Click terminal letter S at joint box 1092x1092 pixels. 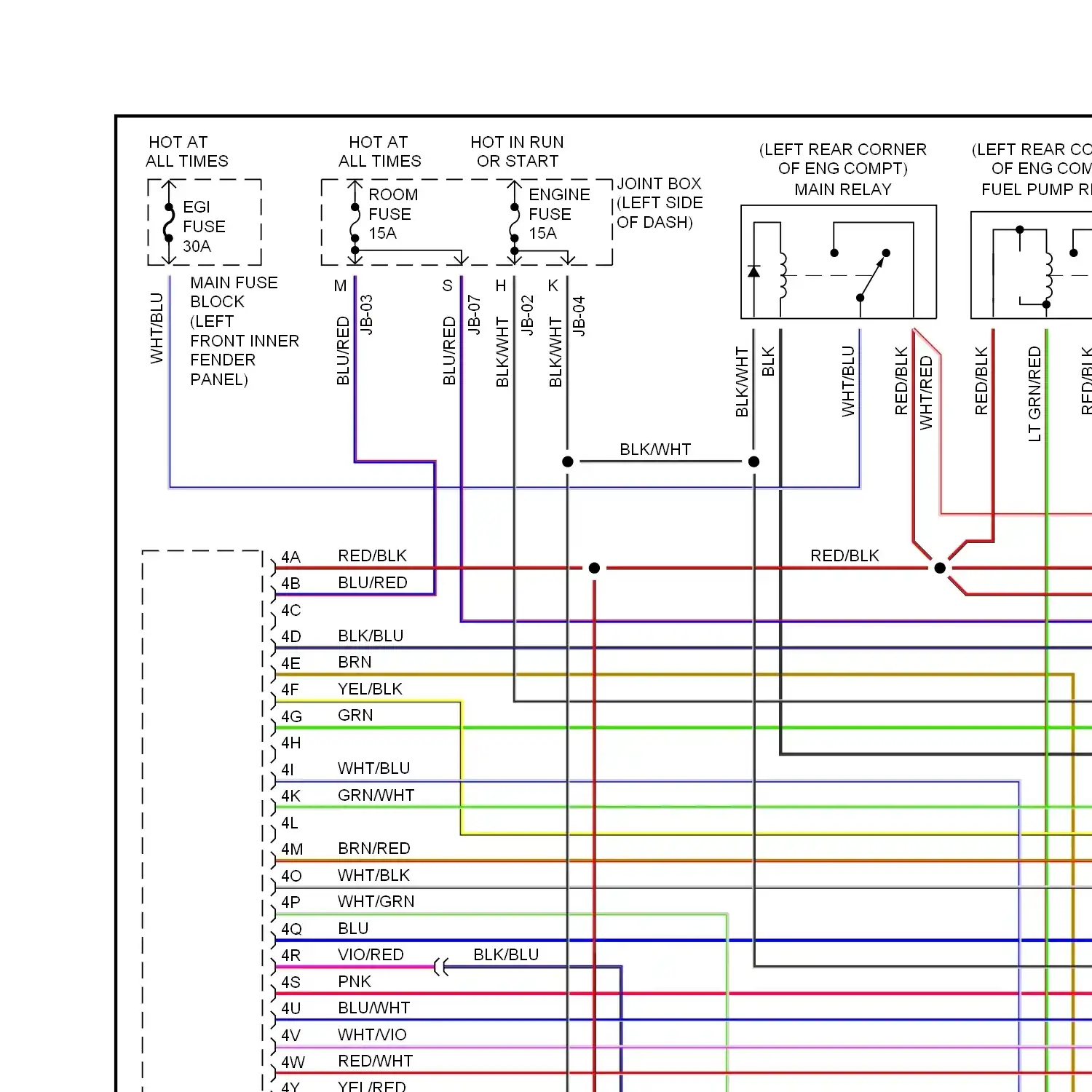pyautogui.click(x=448, y=286)
